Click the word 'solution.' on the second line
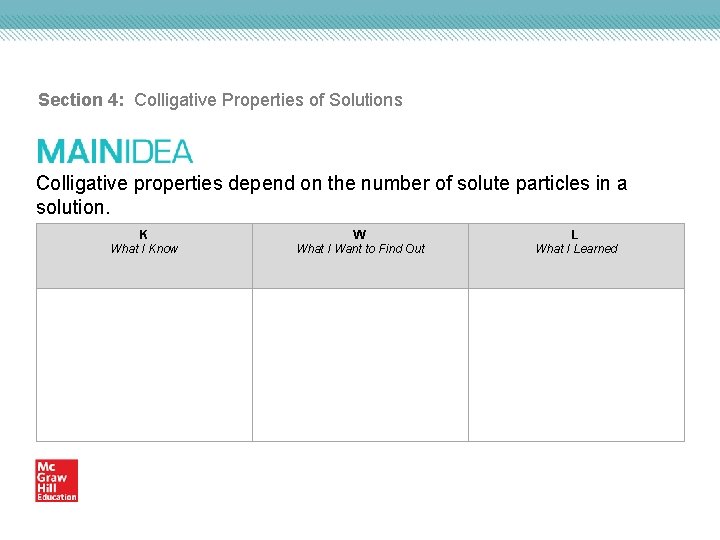 click(x=72, y=207)
